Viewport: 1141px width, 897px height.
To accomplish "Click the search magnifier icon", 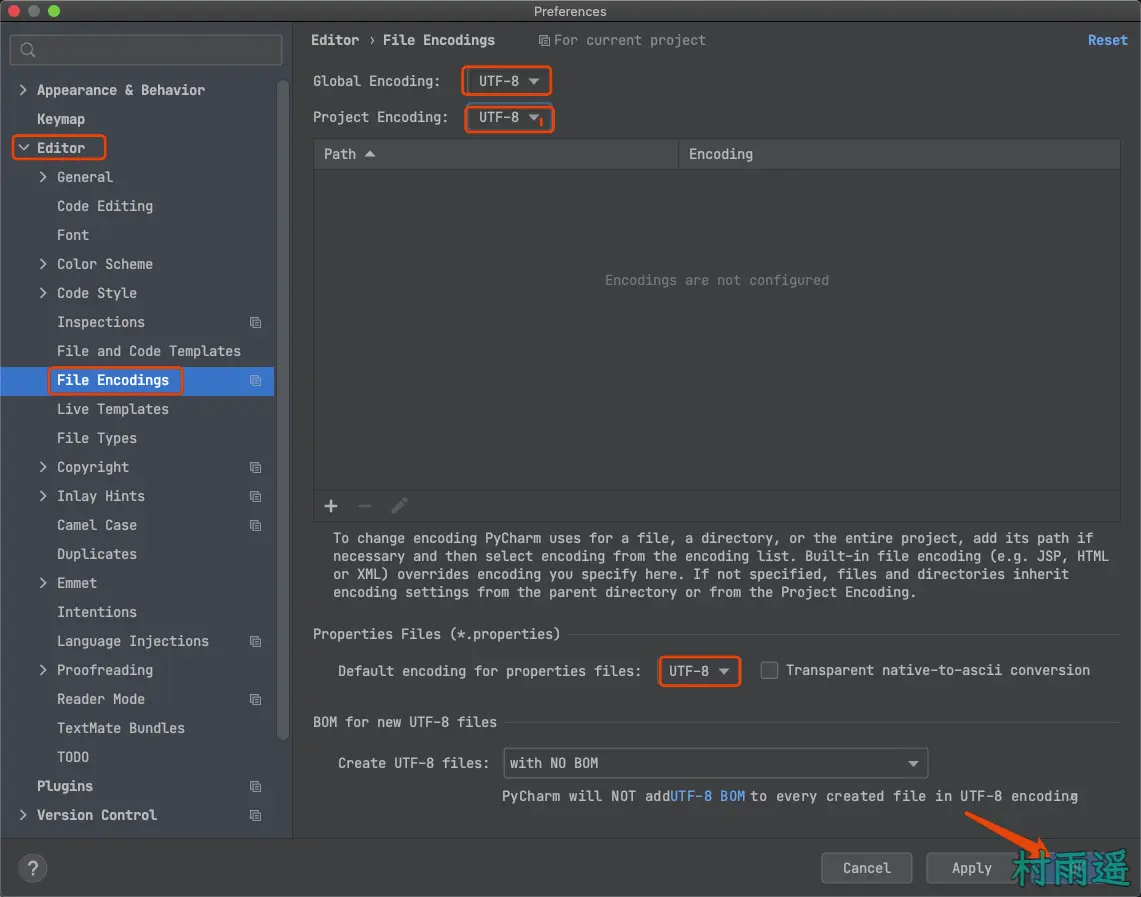I will tap(28, 50).
